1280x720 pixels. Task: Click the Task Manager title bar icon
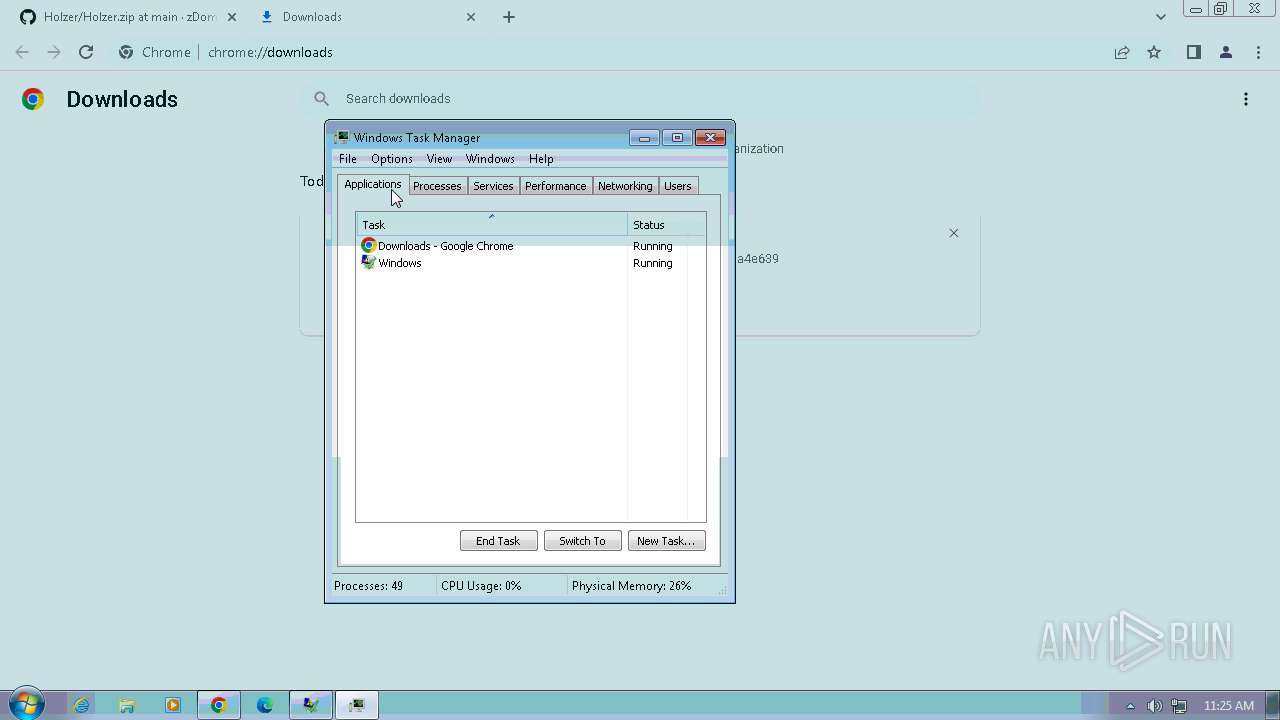point(342,138)
